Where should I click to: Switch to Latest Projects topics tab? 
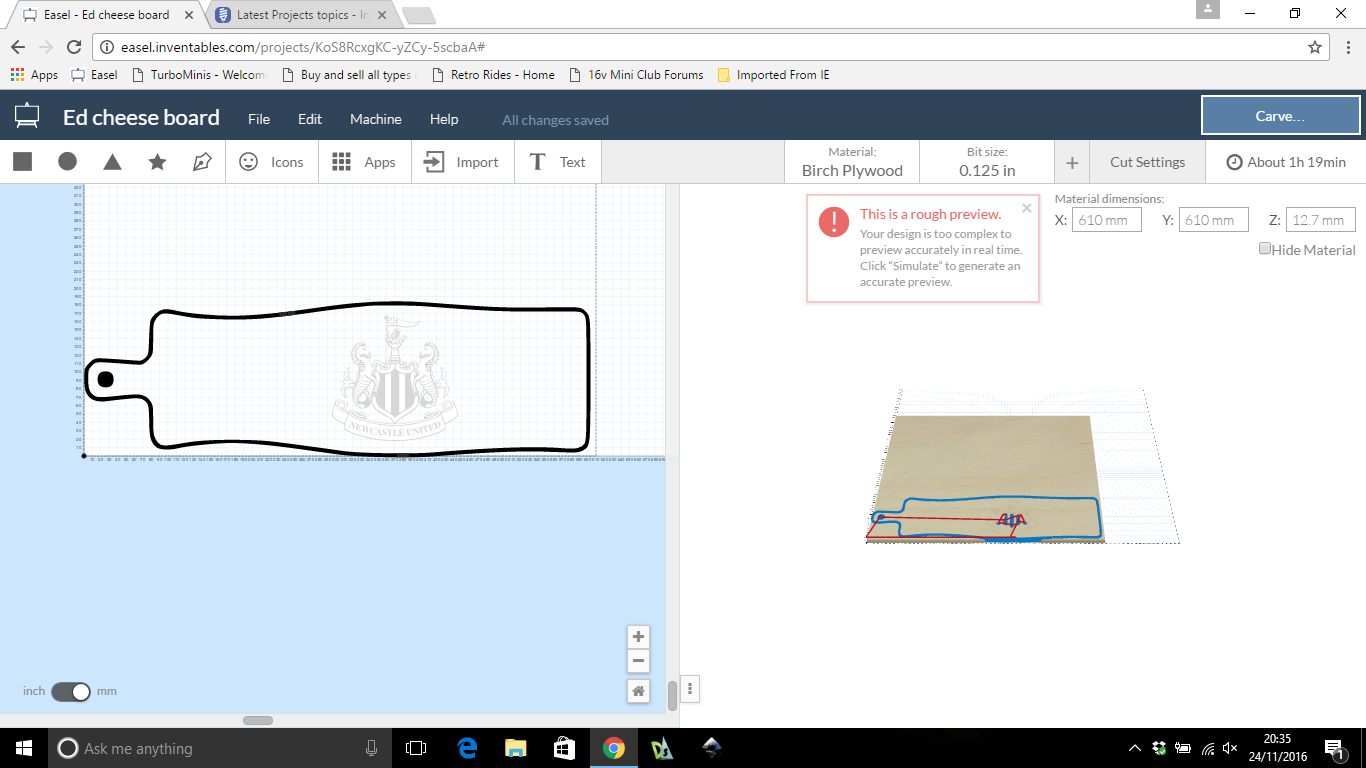pos(302,15)
